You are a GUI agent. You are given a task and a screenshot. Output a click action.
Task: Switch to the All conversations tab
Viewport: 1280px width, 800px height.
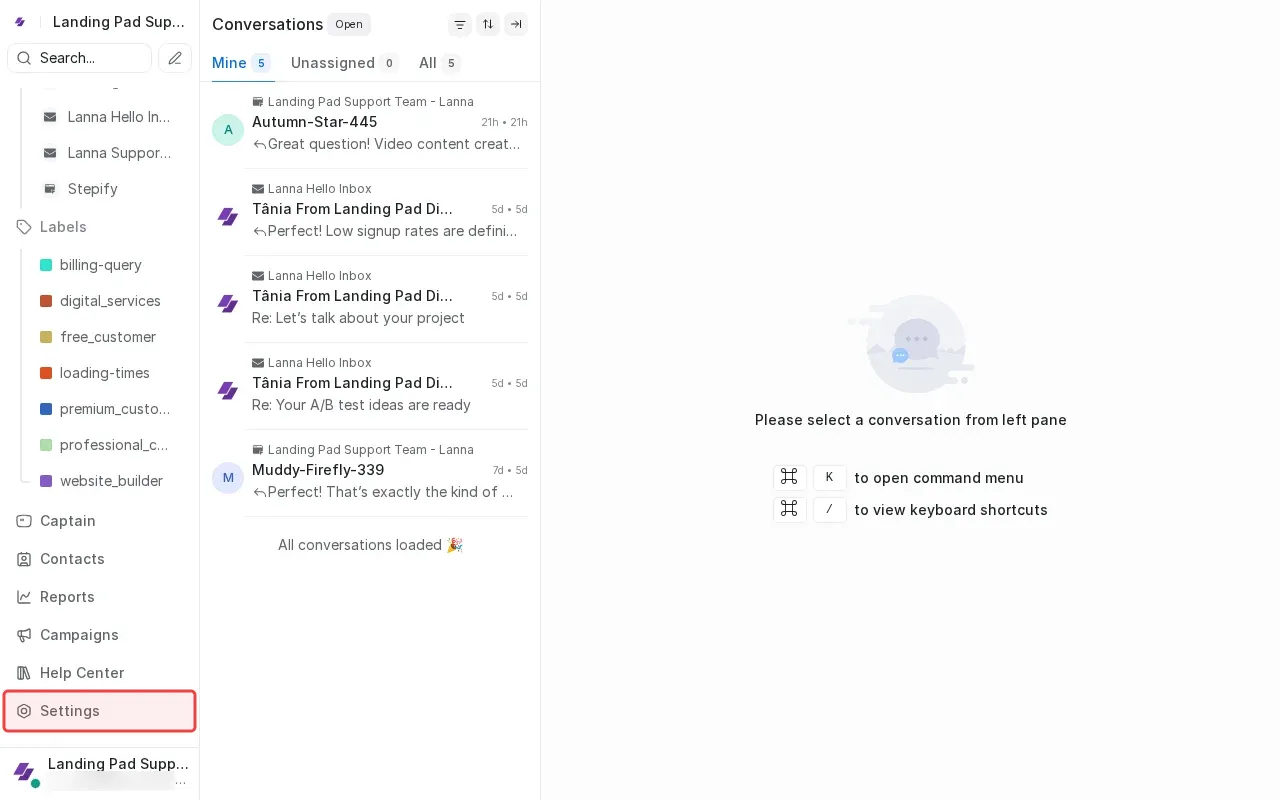[x=430, y=62]
